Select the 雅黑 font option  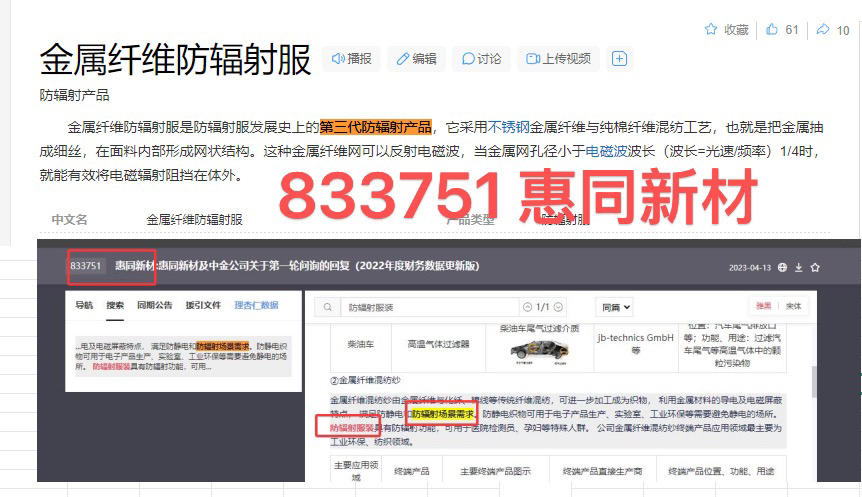[x=764, y=306]
